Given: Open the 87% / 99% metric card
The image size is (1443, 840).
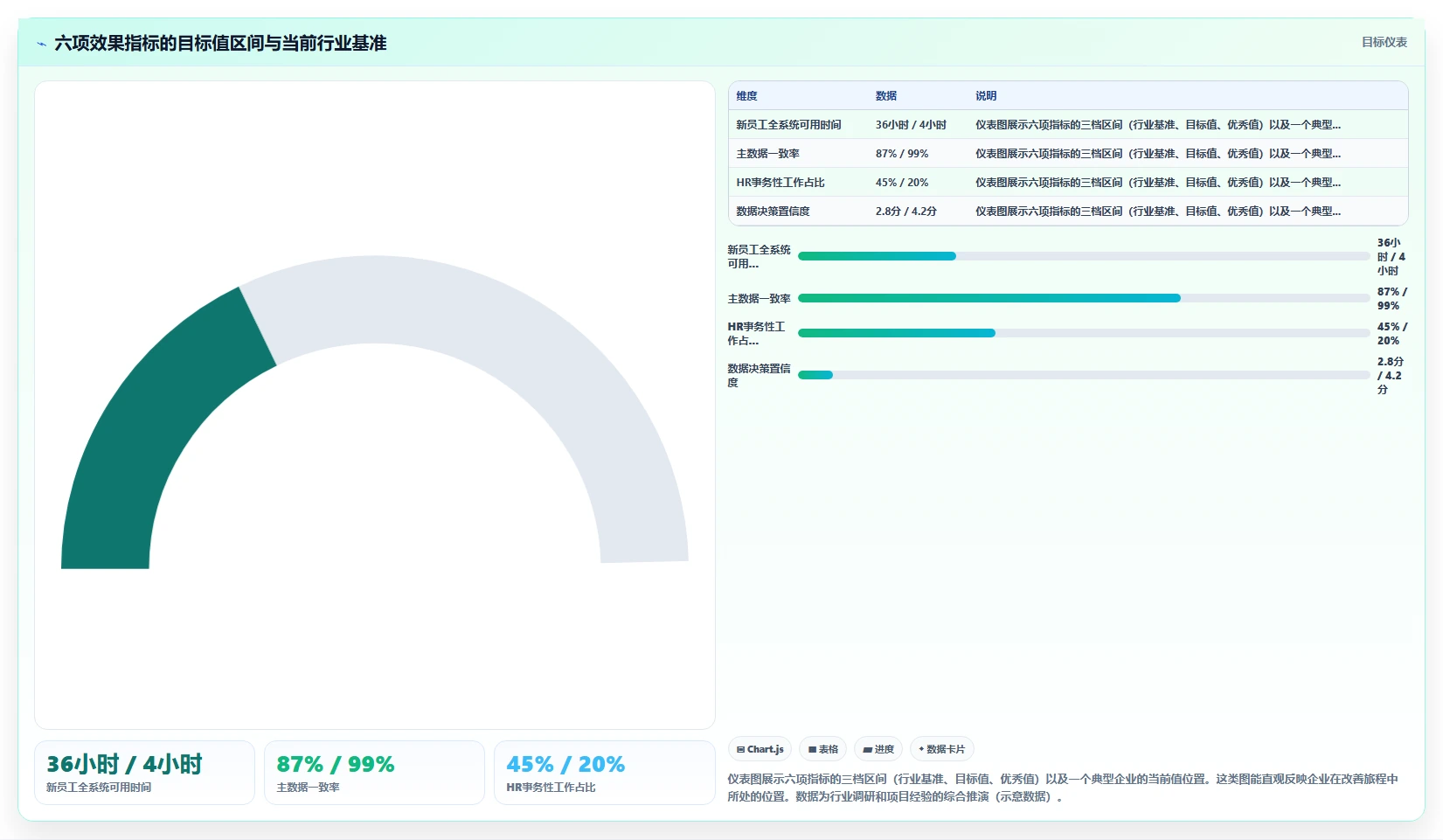Looking at the screenshot, I should [x=374, y=773].
